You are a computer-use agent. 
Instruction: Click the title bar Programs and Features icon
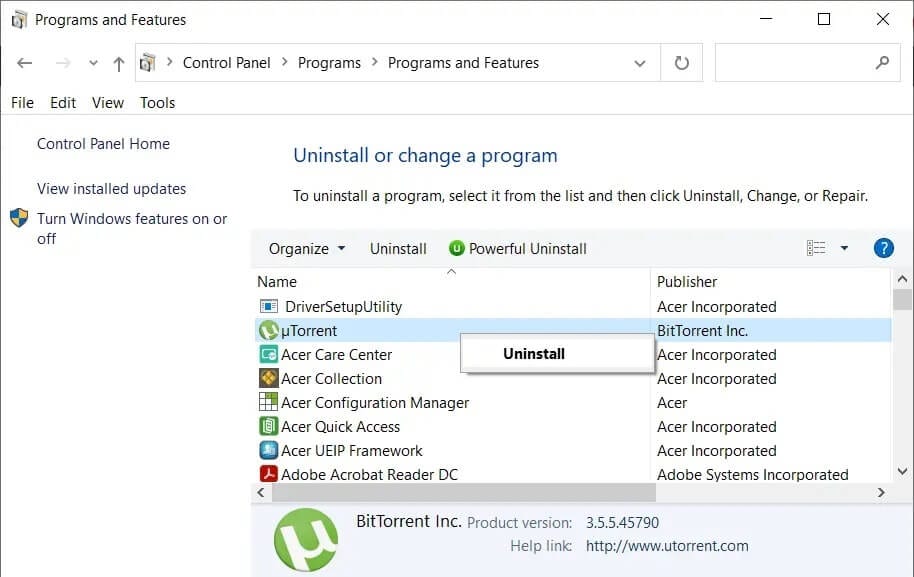point(19,20)
